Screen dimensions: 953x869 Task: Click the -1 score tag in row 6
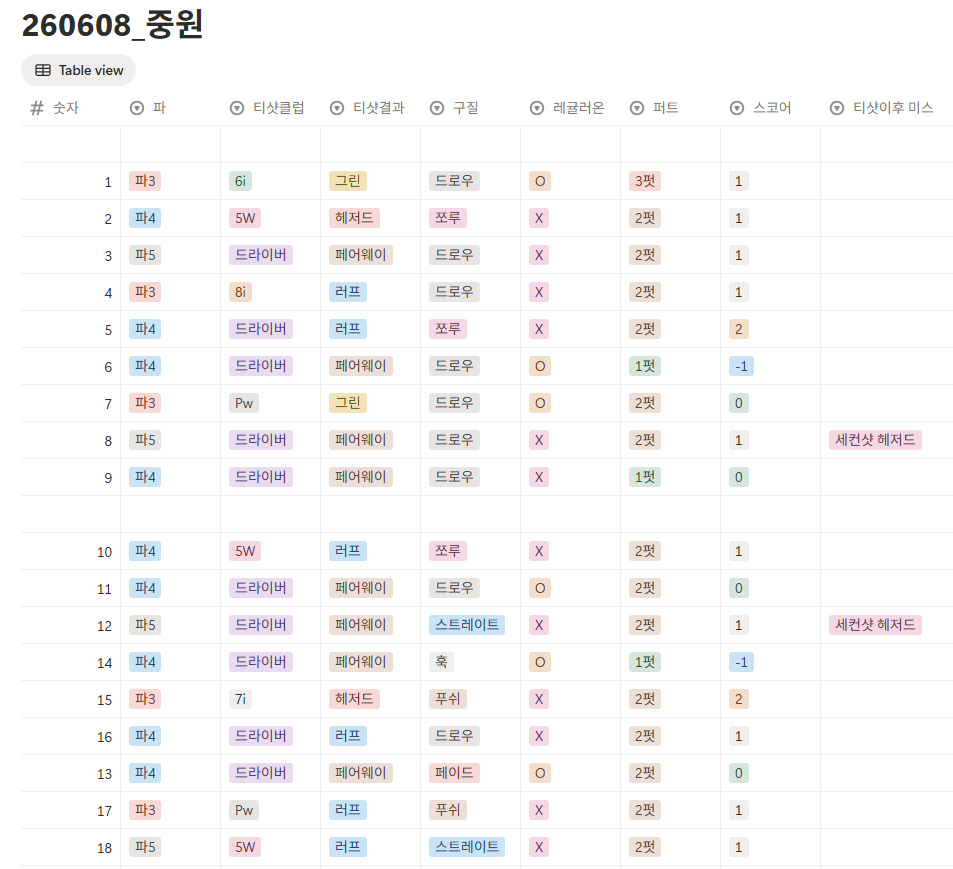741,366
